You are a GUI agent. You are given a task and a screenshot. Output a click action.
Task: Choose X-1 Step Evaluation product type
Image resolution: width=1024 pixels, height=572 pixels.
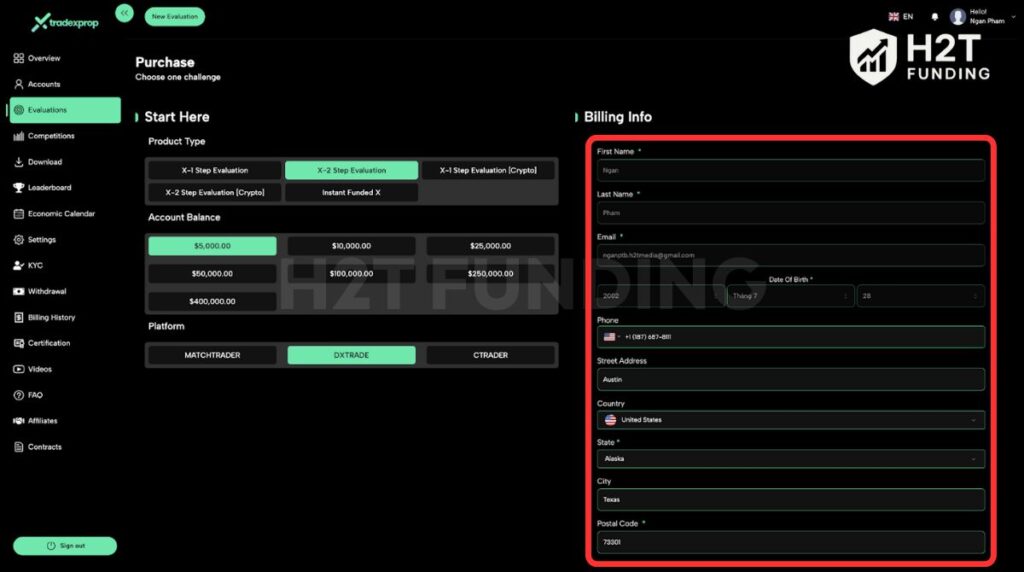(x=215, y=170)
